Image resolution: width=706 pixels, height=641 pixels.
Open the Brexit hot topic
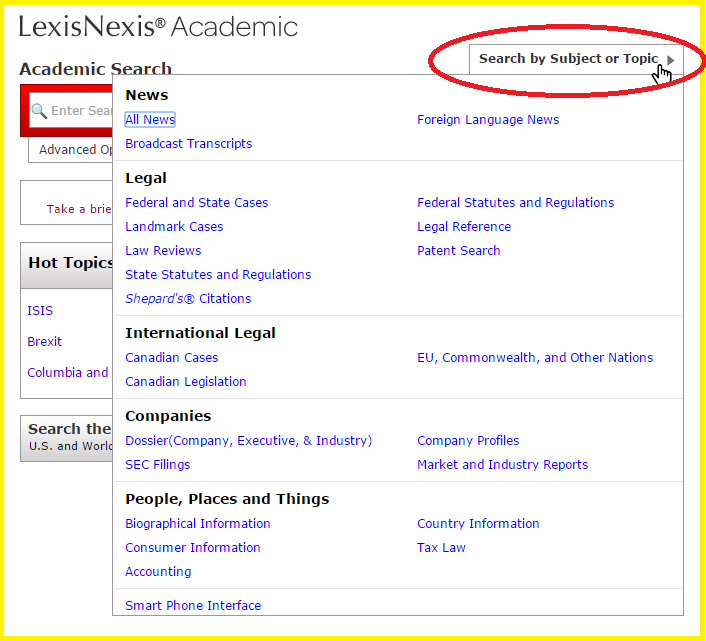44,342
